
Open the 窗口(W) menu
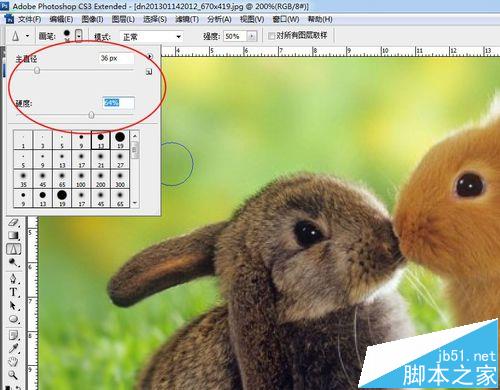(286, 19)
